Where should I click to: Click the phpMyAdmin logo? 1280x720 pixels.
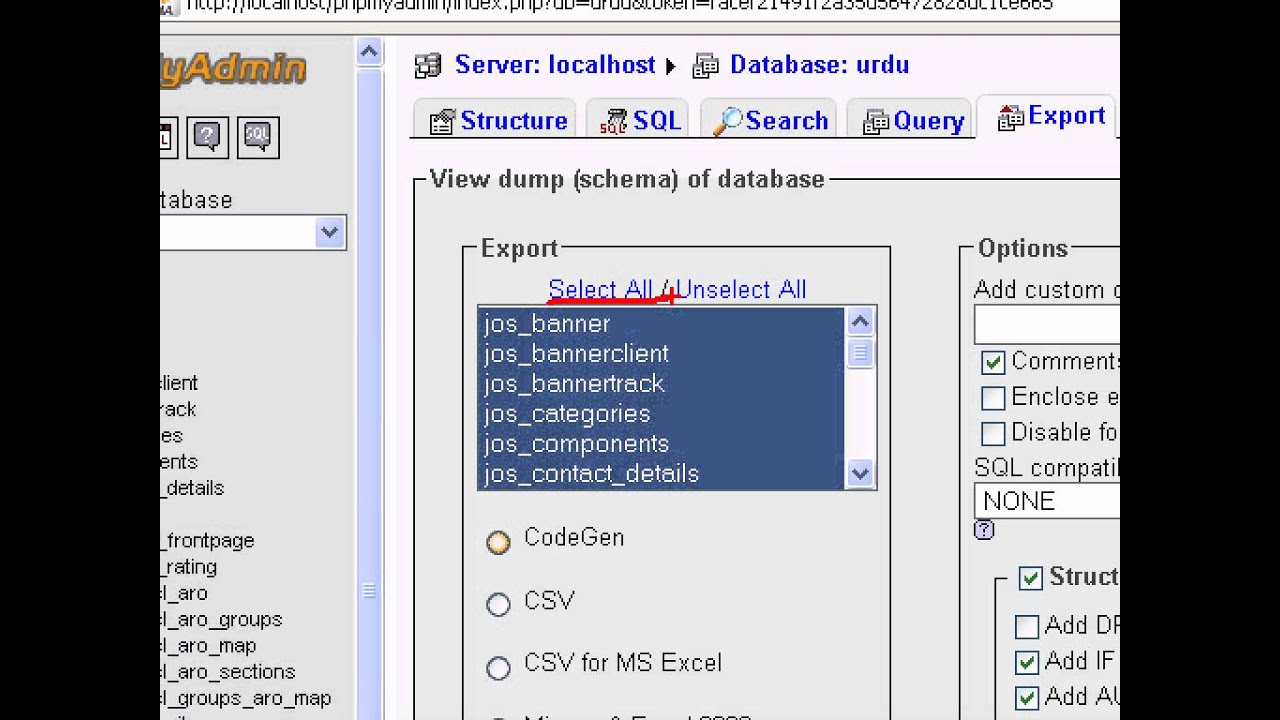[233, 69]
